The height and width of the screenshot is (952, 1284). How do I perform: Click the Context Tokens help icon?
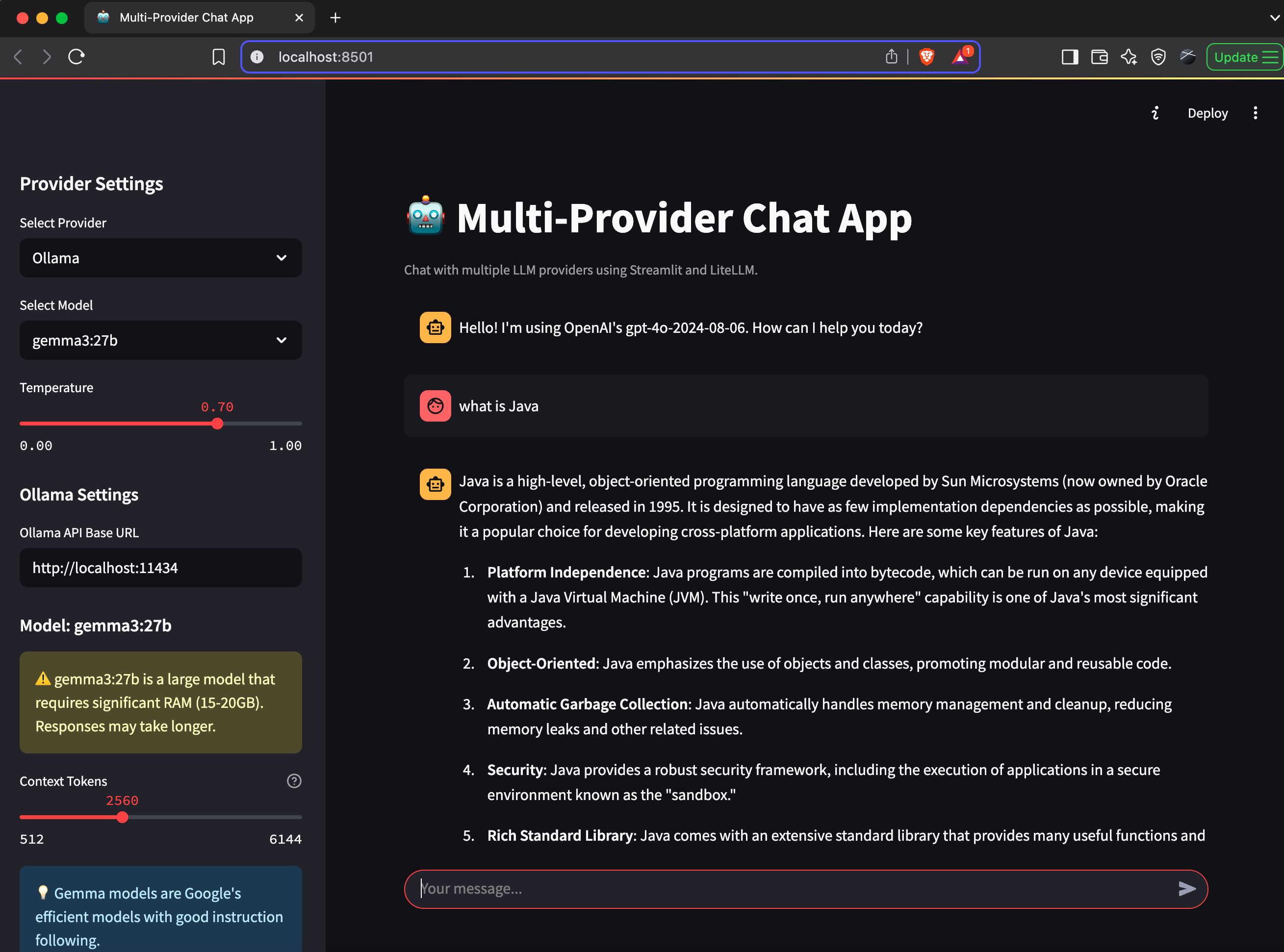click(x=294, y=781)
